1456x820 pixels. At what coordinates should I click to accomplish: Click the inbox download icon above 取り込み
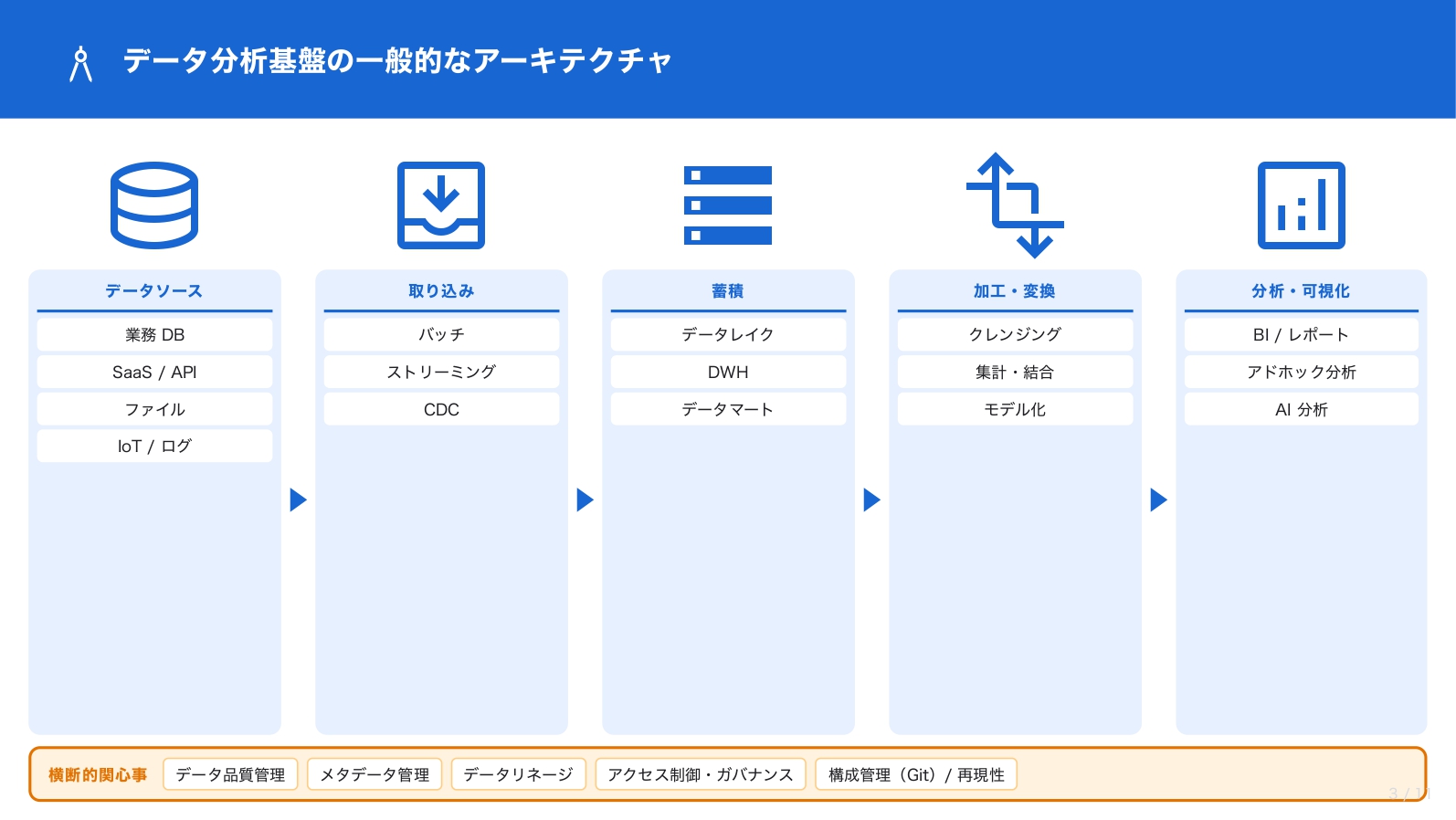441,205
